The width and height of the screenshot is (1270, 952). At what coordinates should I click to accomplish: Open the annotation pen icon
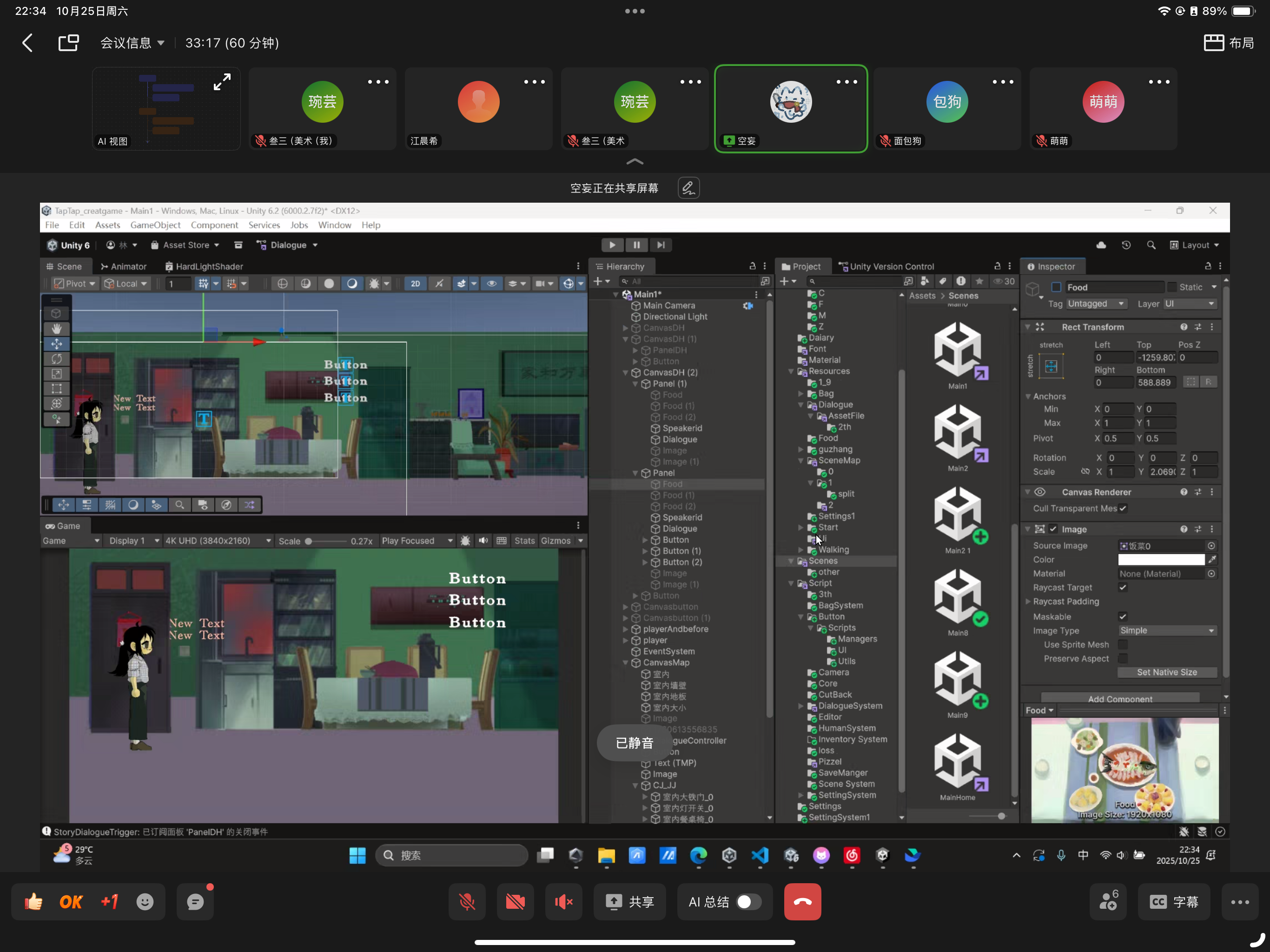[x=688, y=188]
